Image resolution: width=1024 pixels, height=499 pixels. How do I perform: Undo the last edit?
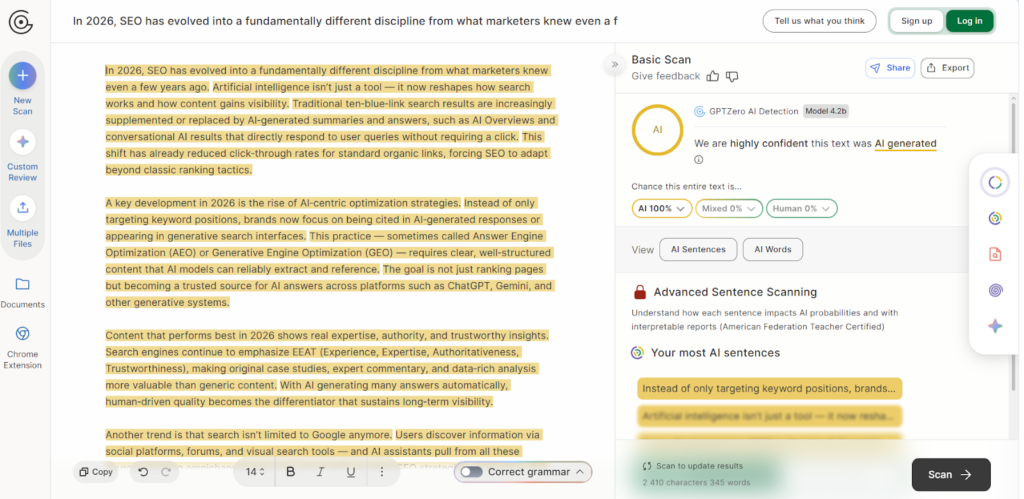coord(143,472)
